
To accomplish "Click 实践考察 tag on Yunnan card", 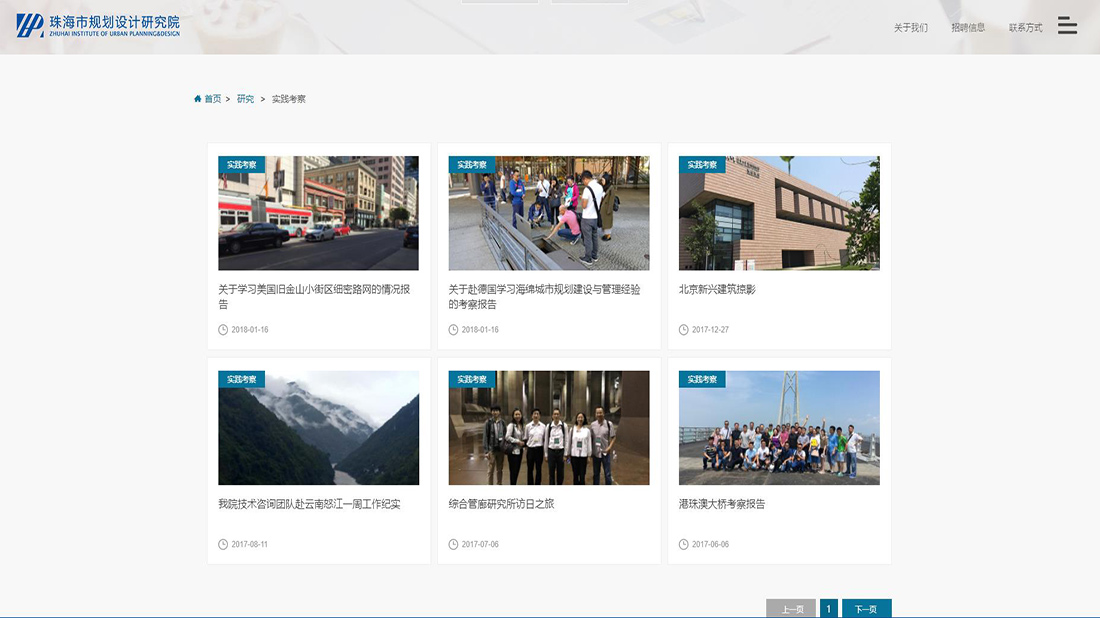I will pyautogui.click(x=241, y=379).
